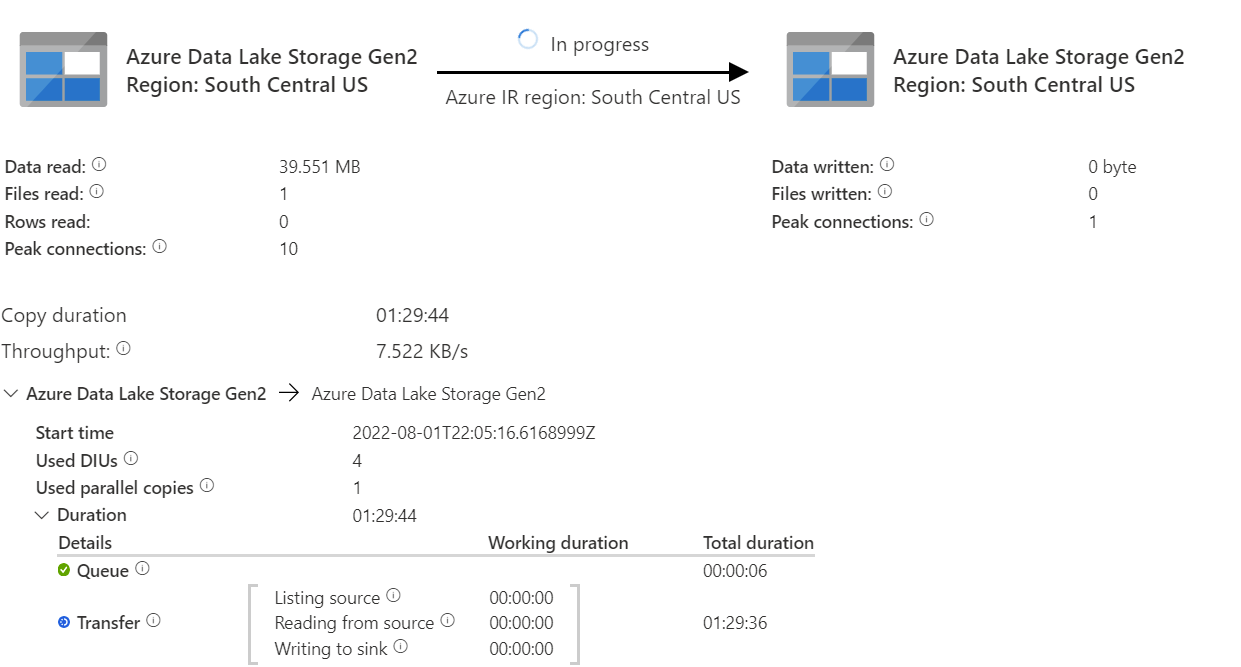1241x667 pixels.
Task: Click the Total duration column header
Action: coord(757,542)
